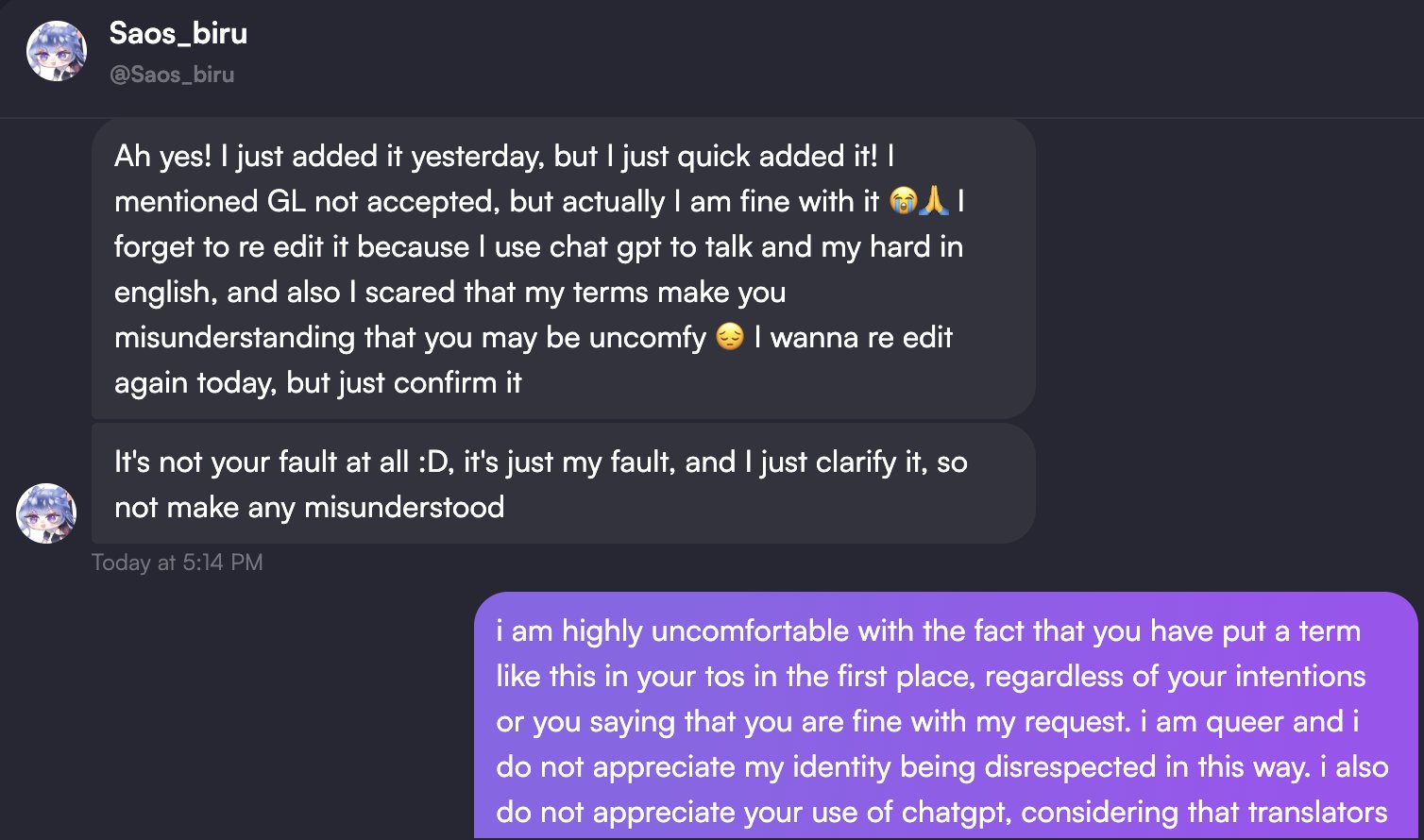The width and height of the screenshot is (1424, 840).
Task: Open Saos_biru's profile avatar in header
Action: click(x=57, y=51)
